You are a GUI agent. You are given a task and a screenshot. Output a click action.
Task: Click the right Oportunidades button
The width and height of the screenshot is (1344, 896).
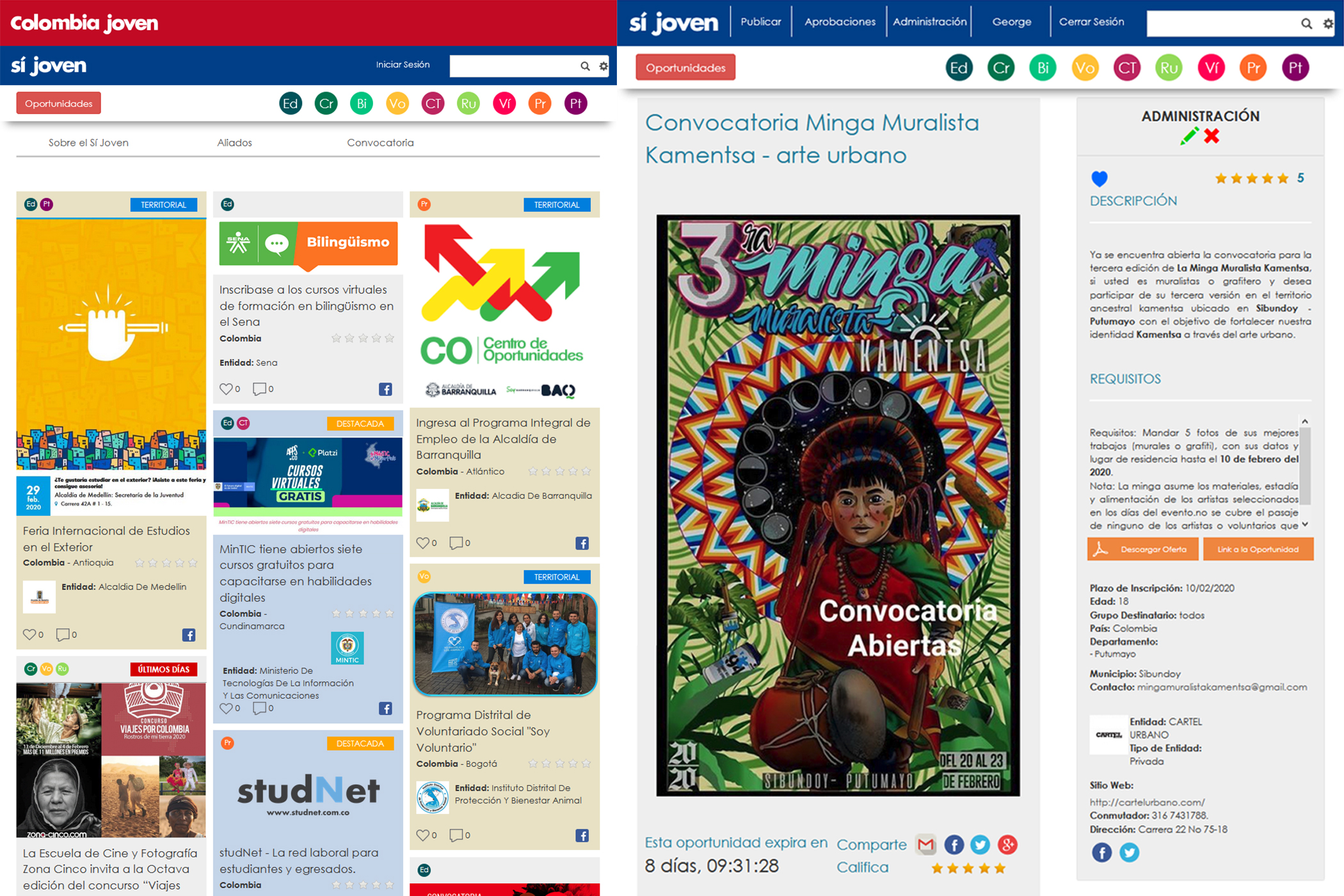point(685,68)
